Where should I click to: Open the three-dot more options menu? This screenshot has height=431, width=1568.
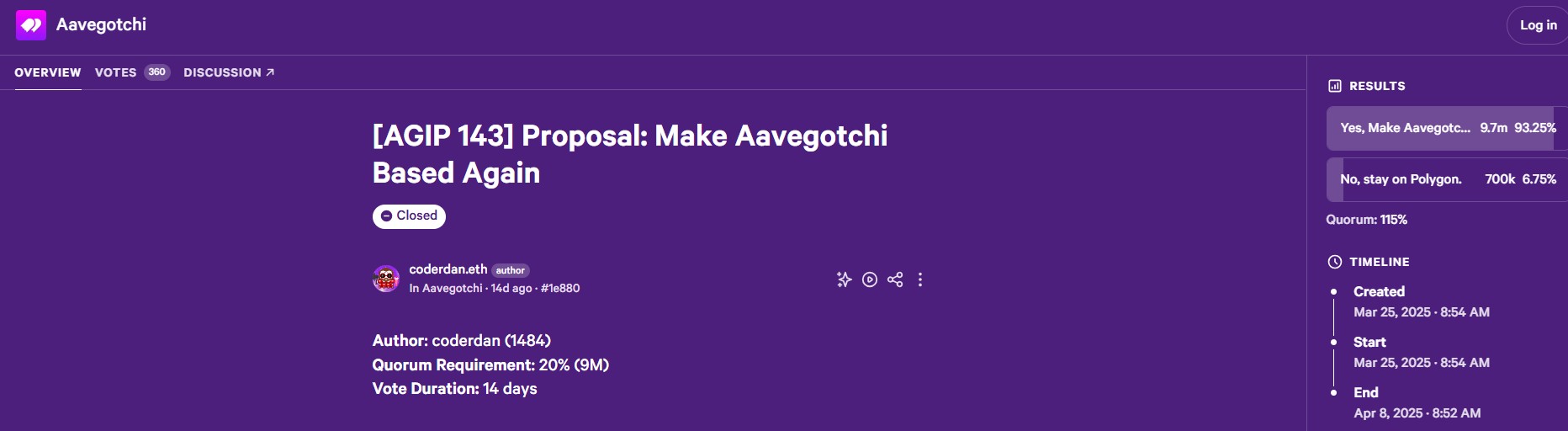(920, 279)
